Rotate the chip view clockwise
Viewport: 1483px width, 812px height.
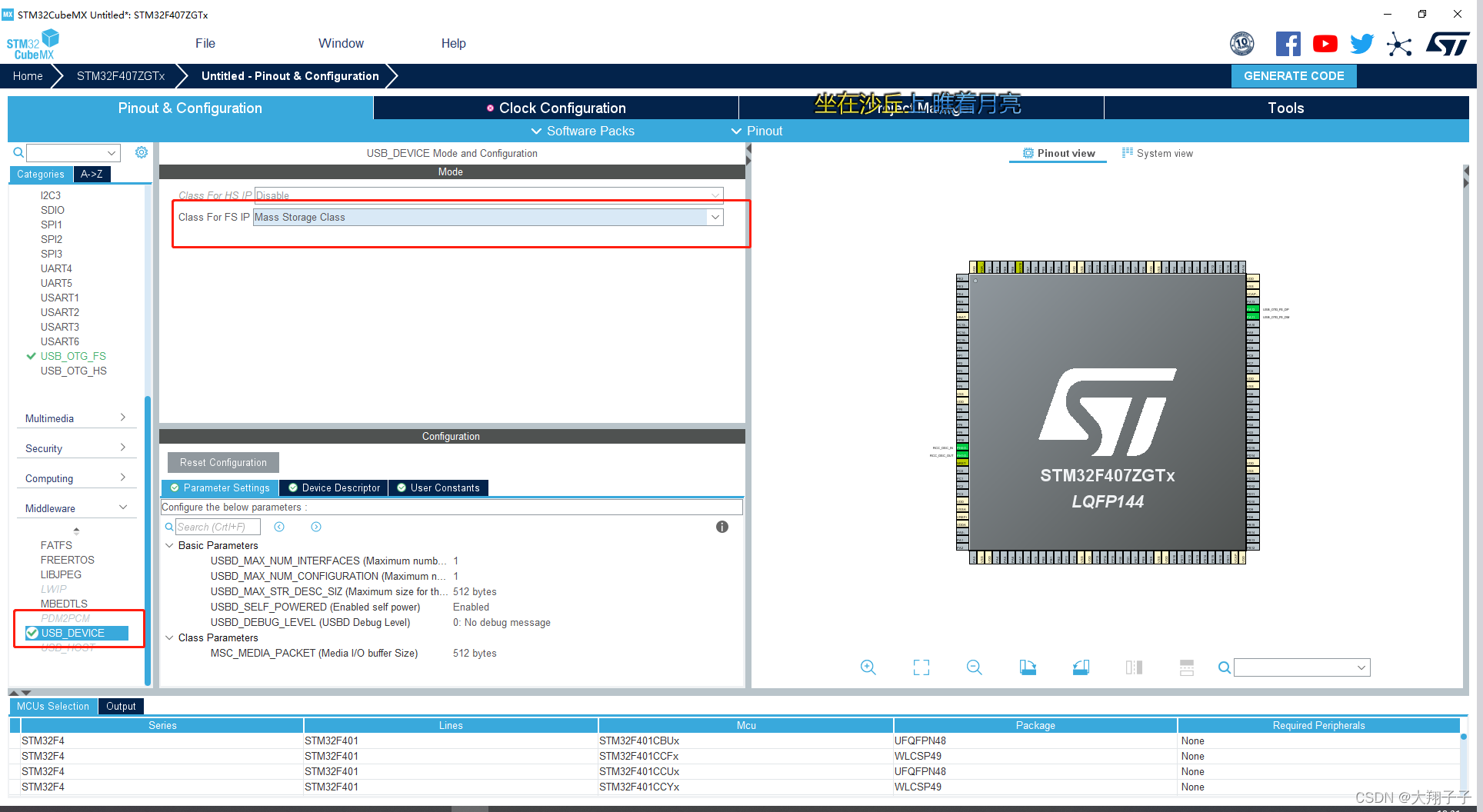point(1028,667)
